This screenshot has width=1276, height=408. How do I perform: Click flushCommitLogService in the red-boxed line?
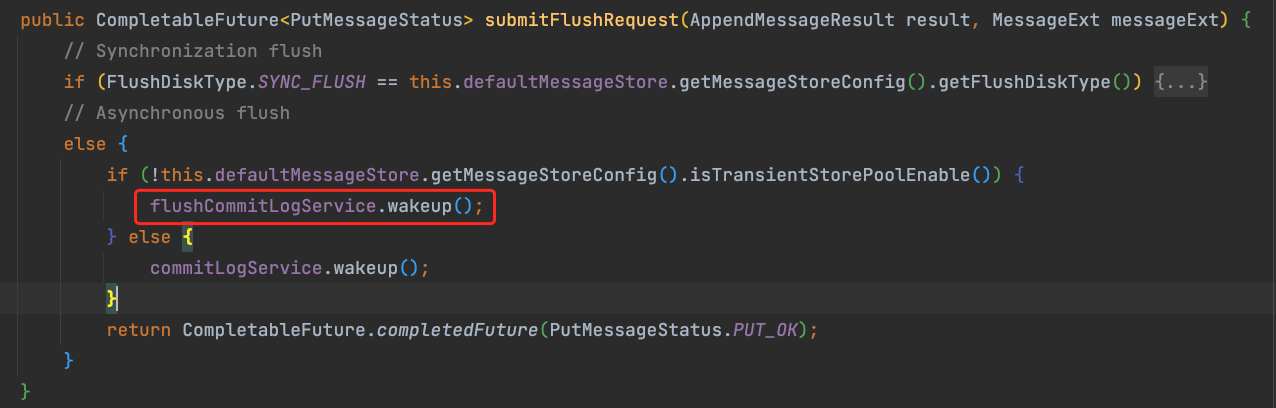point(263,206)
